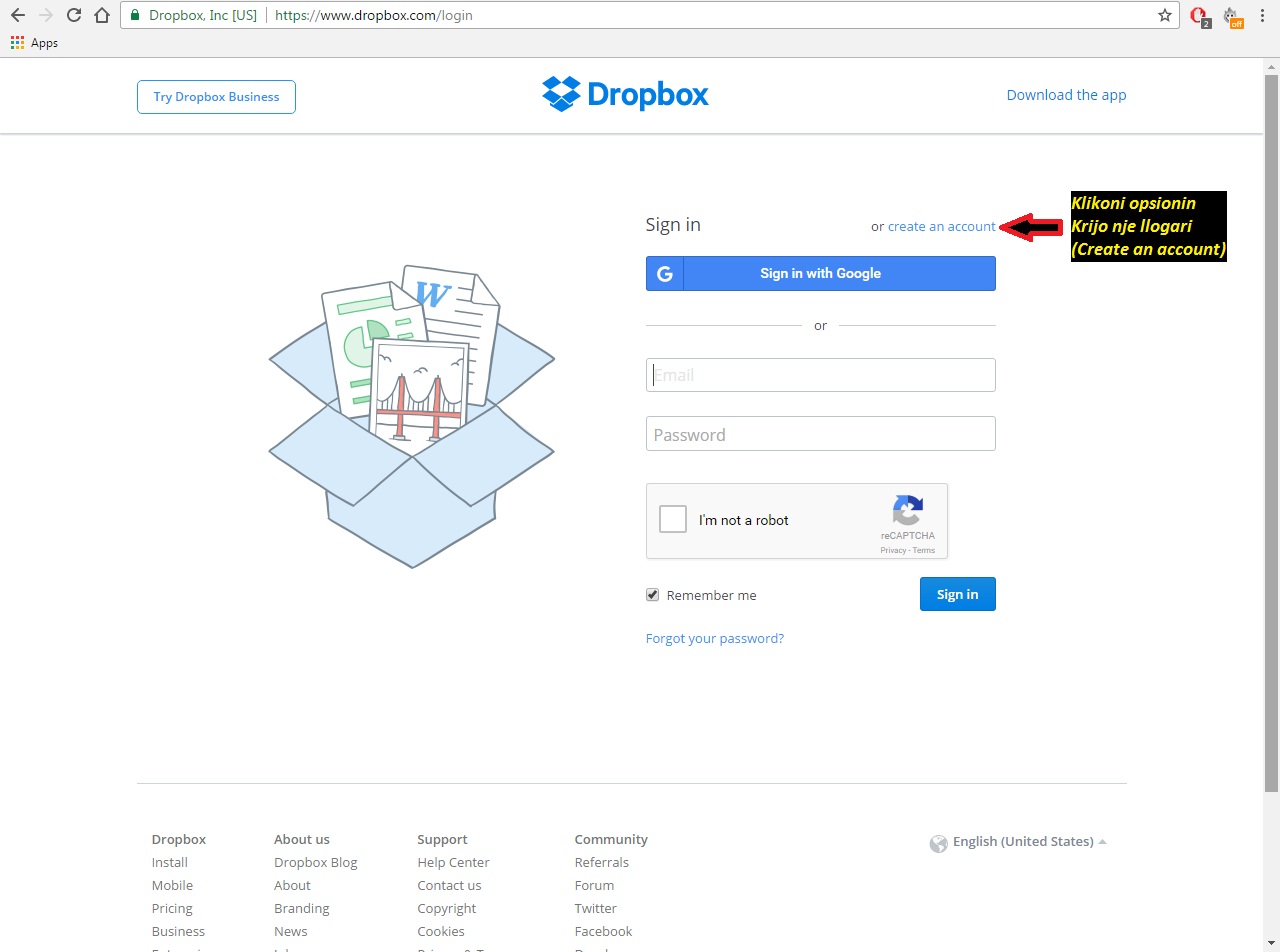The image size is (1280, 952).
Task: Bookmark this page with star icon
Action: pos(1164,15)
